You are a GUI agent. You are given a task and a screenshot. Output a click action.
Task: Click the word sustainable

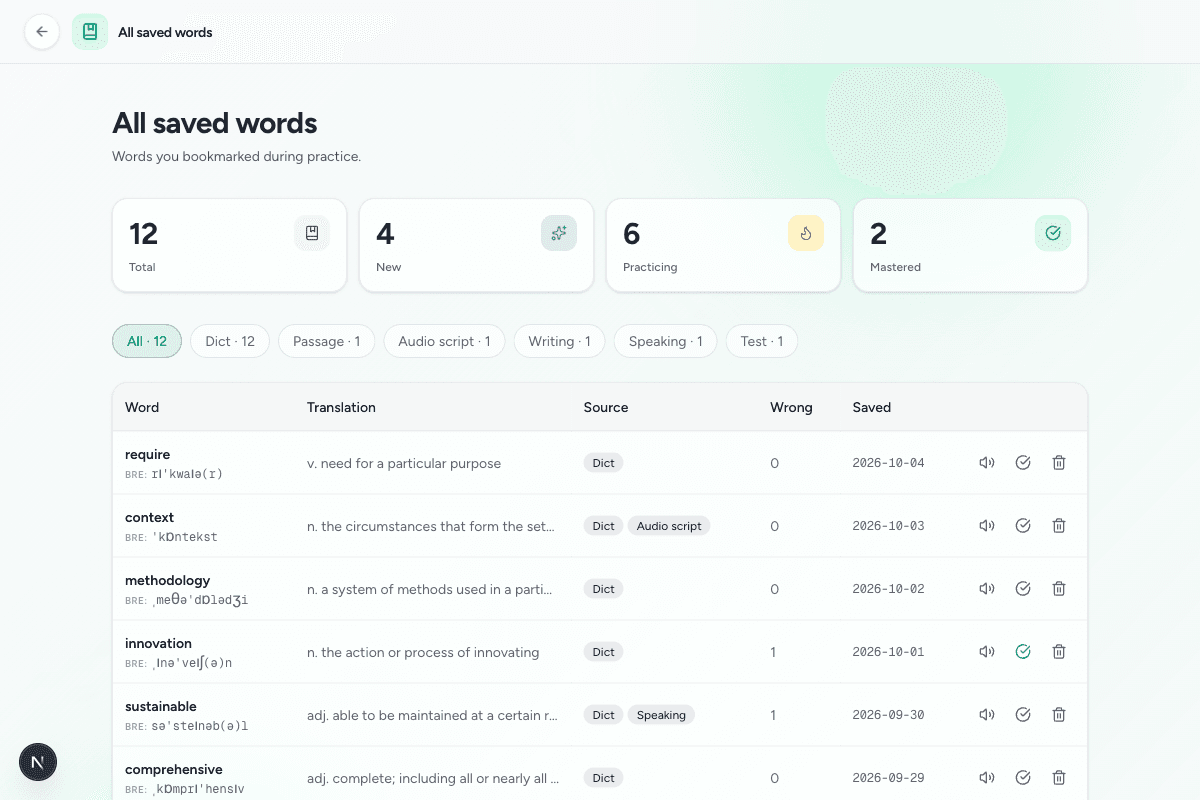click(x=161, y=707)
